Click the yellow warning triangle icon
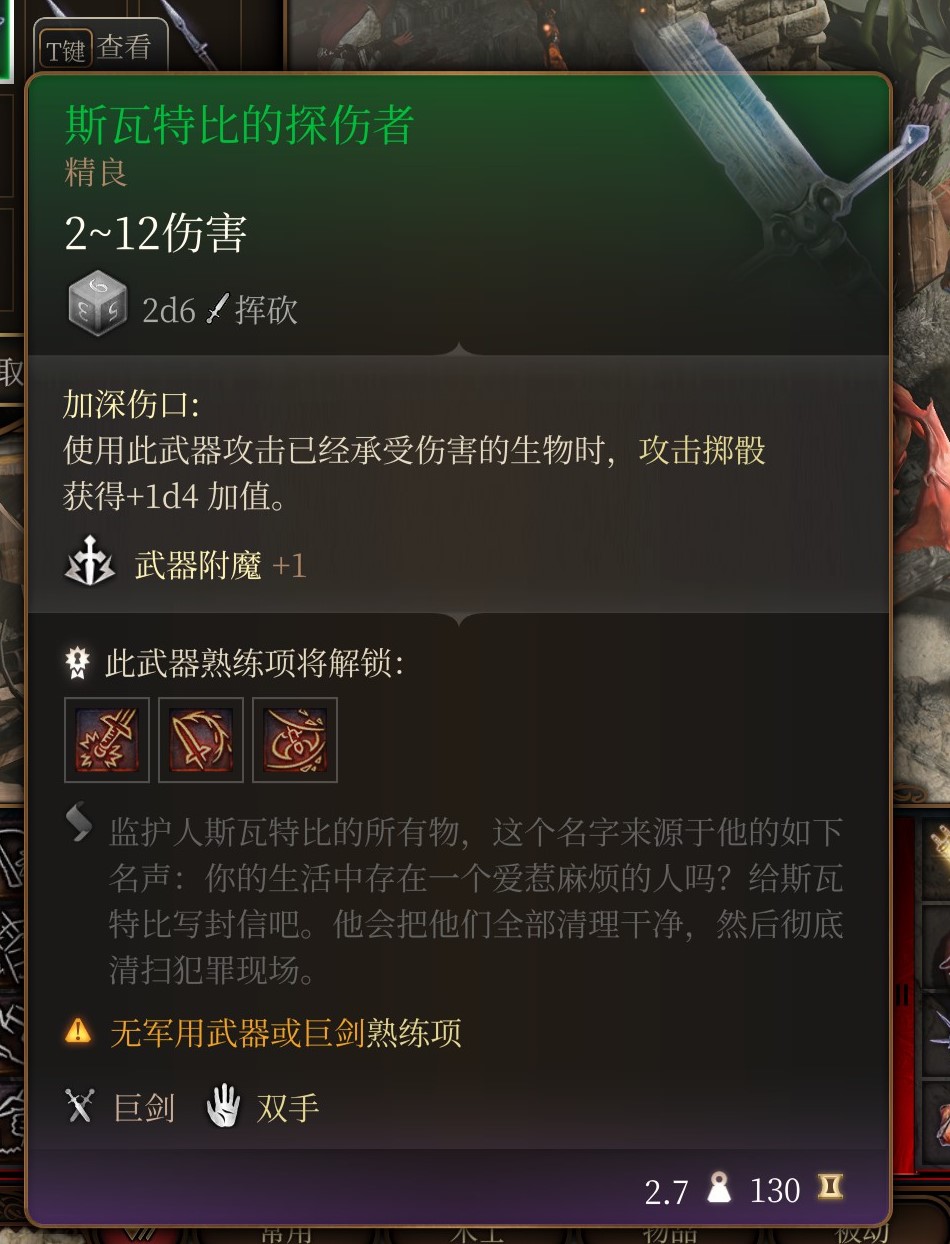The height and width of the screenshot is (1244, 950). click(x=78, y=1031)
